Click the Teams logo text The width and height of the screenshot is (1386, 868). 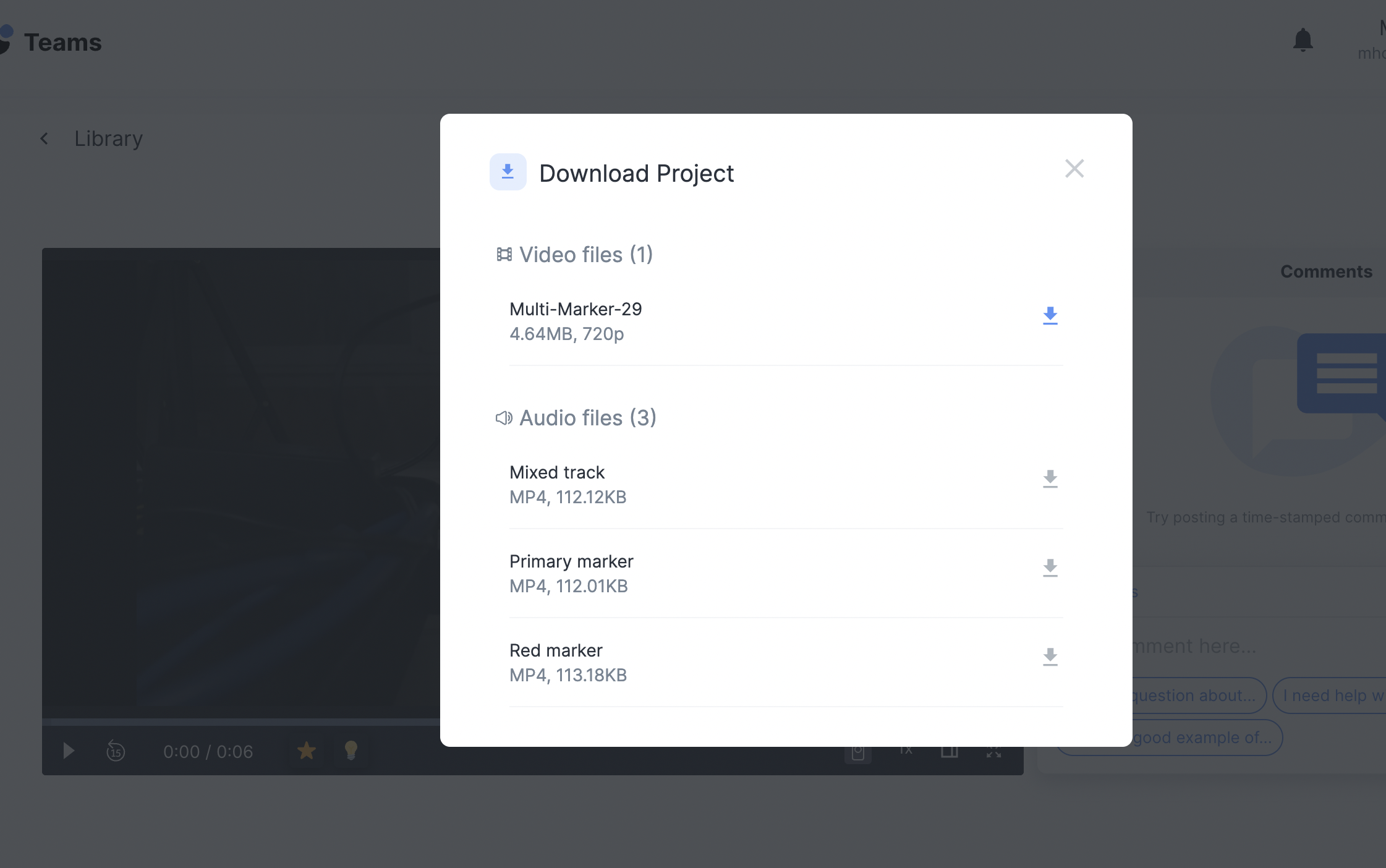pos(63,43)
